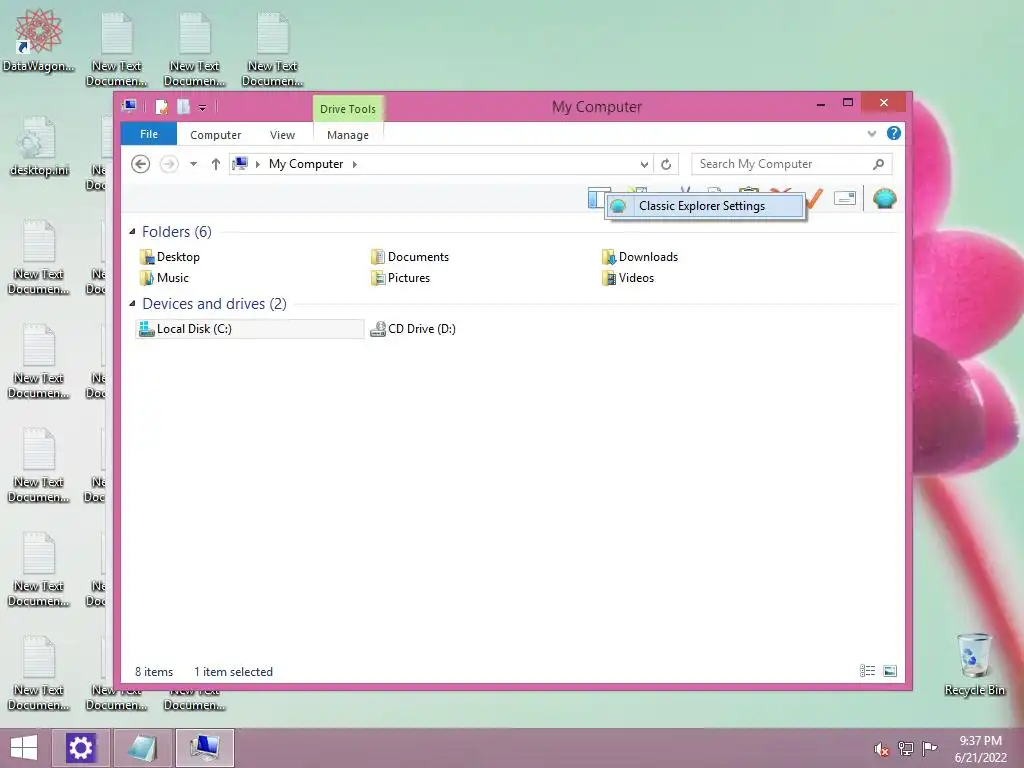The height and width of the screenshot is (768, 1024).
Task: Click the orange checkmark Properties toolbar icon
Action: pyautogui.click(x=814, y=198)
